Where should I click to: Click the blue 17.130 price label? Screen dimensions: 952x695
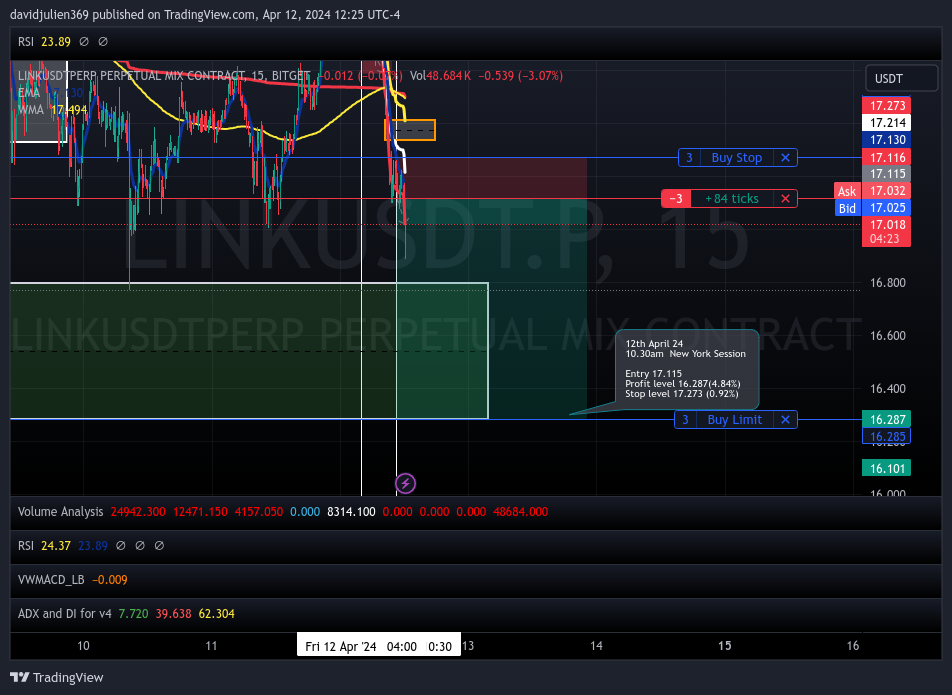point(886,140)
